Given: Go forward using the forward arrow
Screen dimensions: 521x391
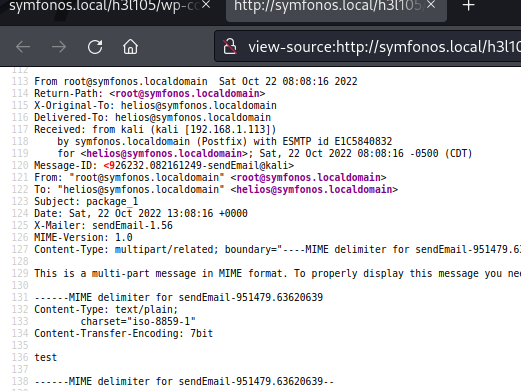Looking at the screenshot, I should (x=59, y=47).
